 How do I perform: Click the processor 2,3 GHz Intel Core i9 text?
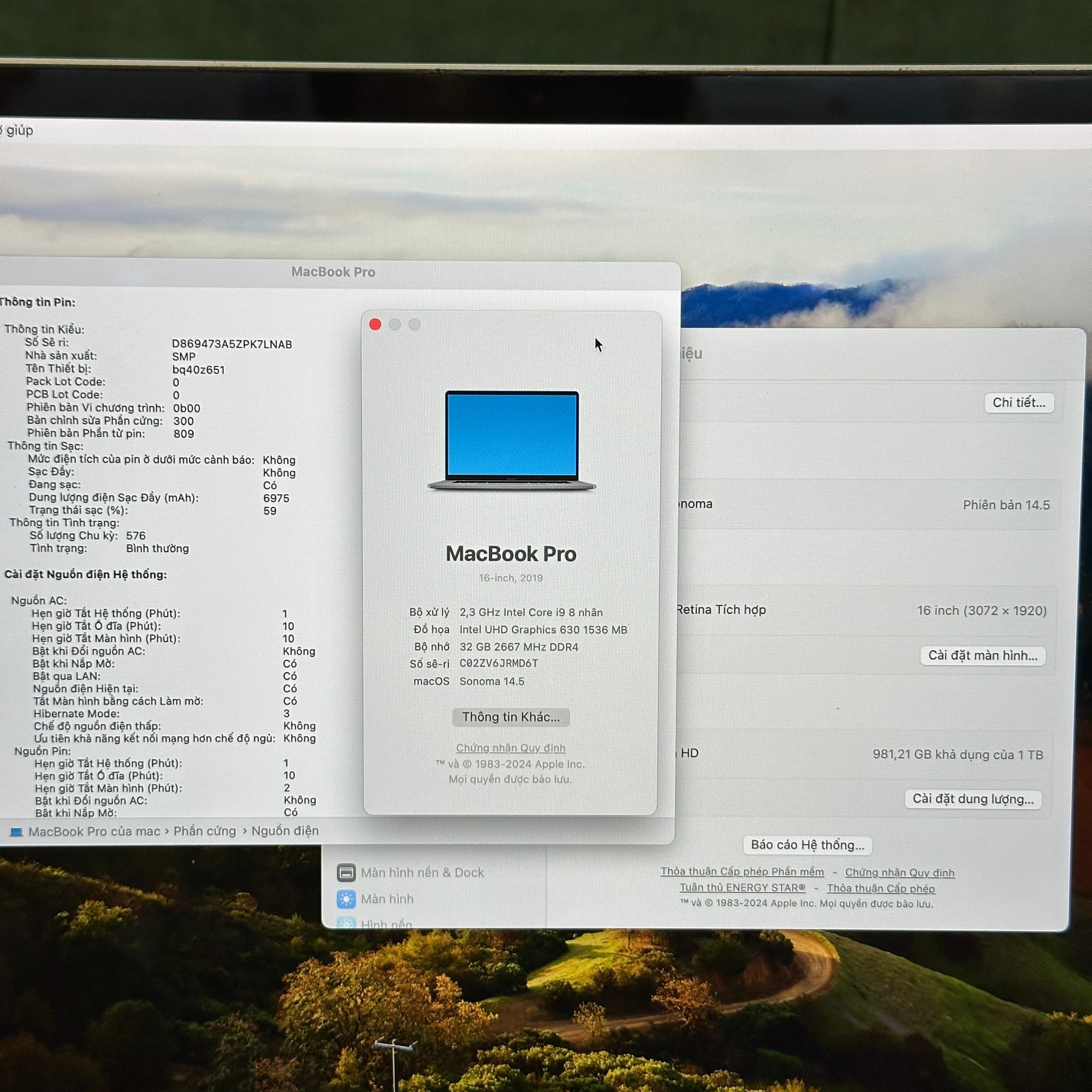point(531,612)
